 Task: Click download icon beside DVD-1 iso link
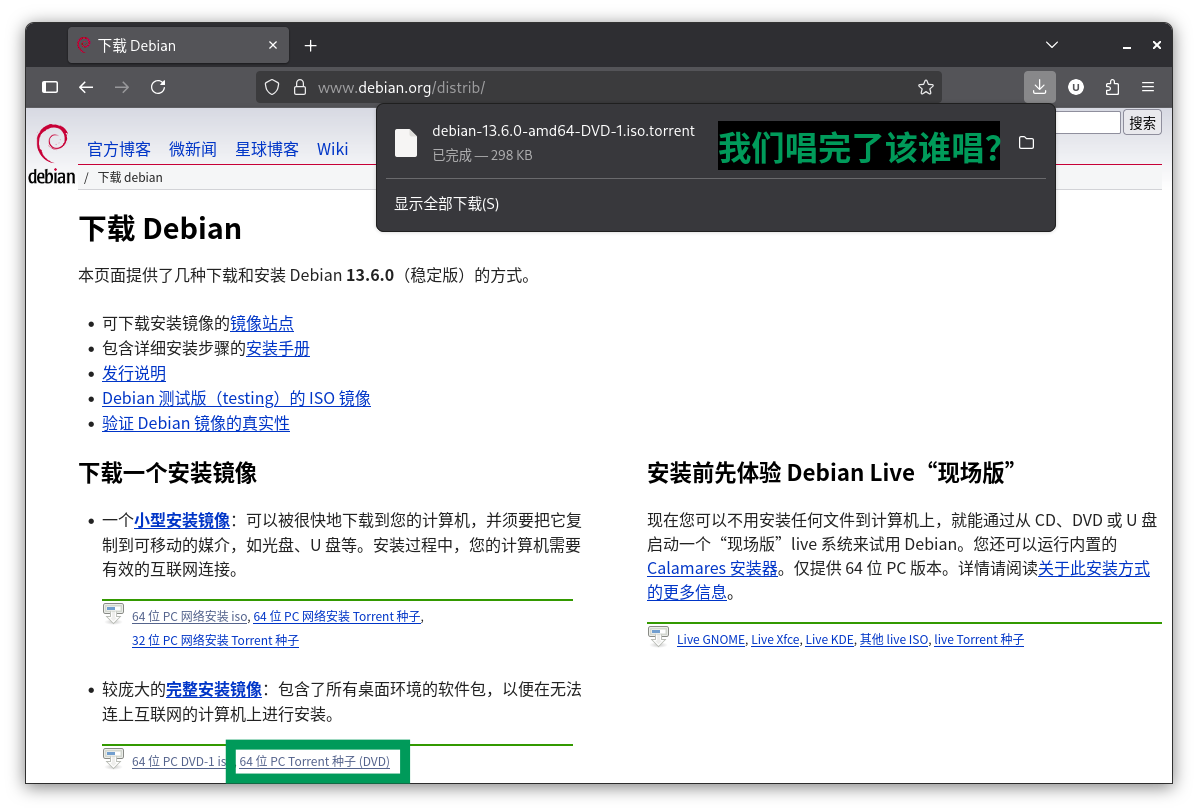click(113, 759)
